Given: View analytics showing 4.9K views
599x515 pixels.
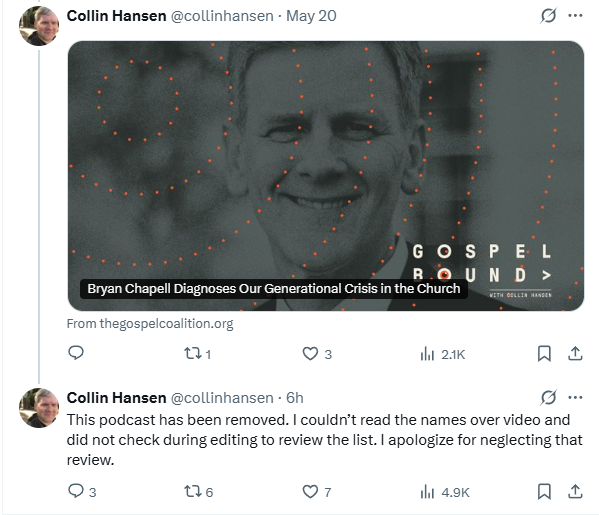Looking at the screenshot, I should click(445, 492).
